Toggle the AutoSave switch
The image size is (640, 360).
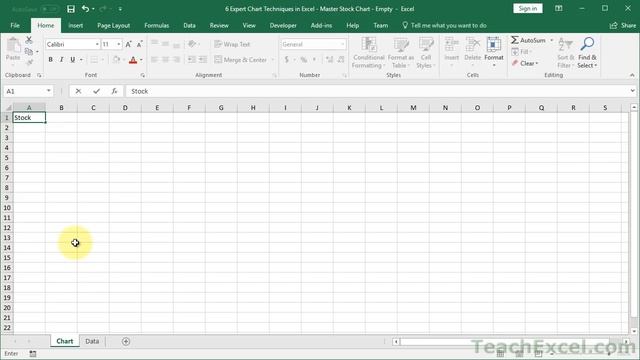point(50,9)
